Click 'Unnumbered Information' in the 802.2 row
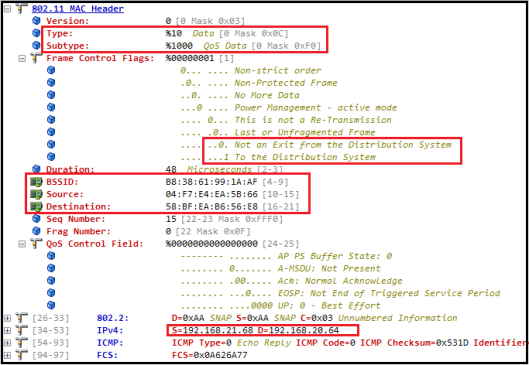 tap(397, 318)
